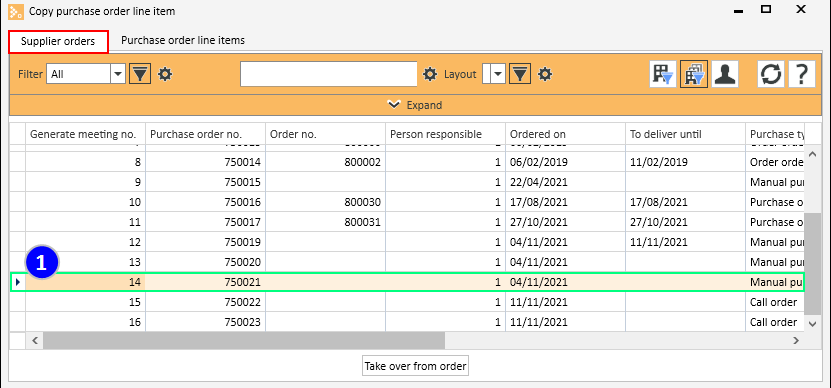
Task: Click the Order no. column header
Action: point(325,134)
